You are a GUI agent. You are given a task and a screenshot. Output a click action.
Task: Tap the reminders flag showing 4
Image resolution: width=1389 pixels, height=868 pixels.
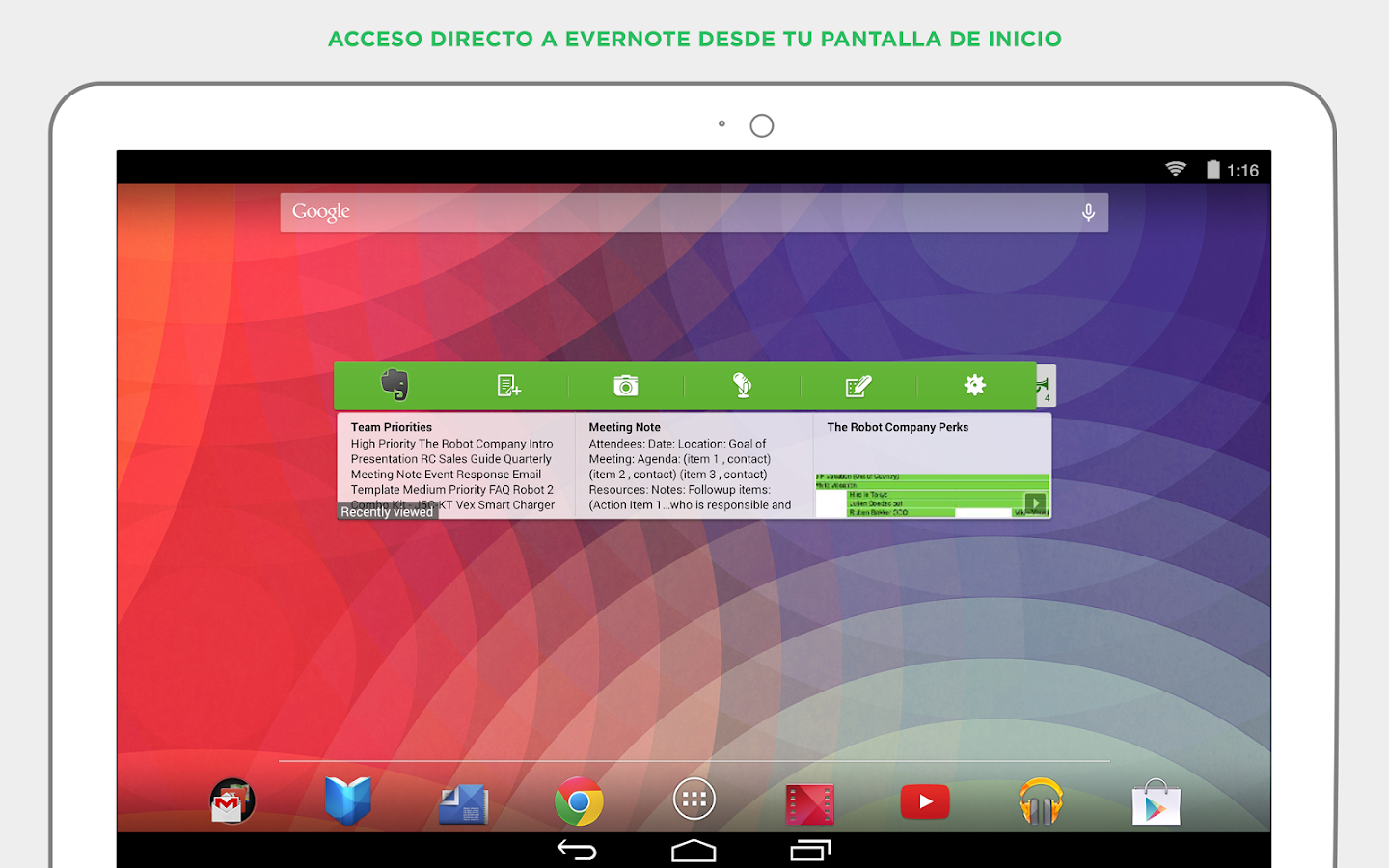[x=1046, y=386]
